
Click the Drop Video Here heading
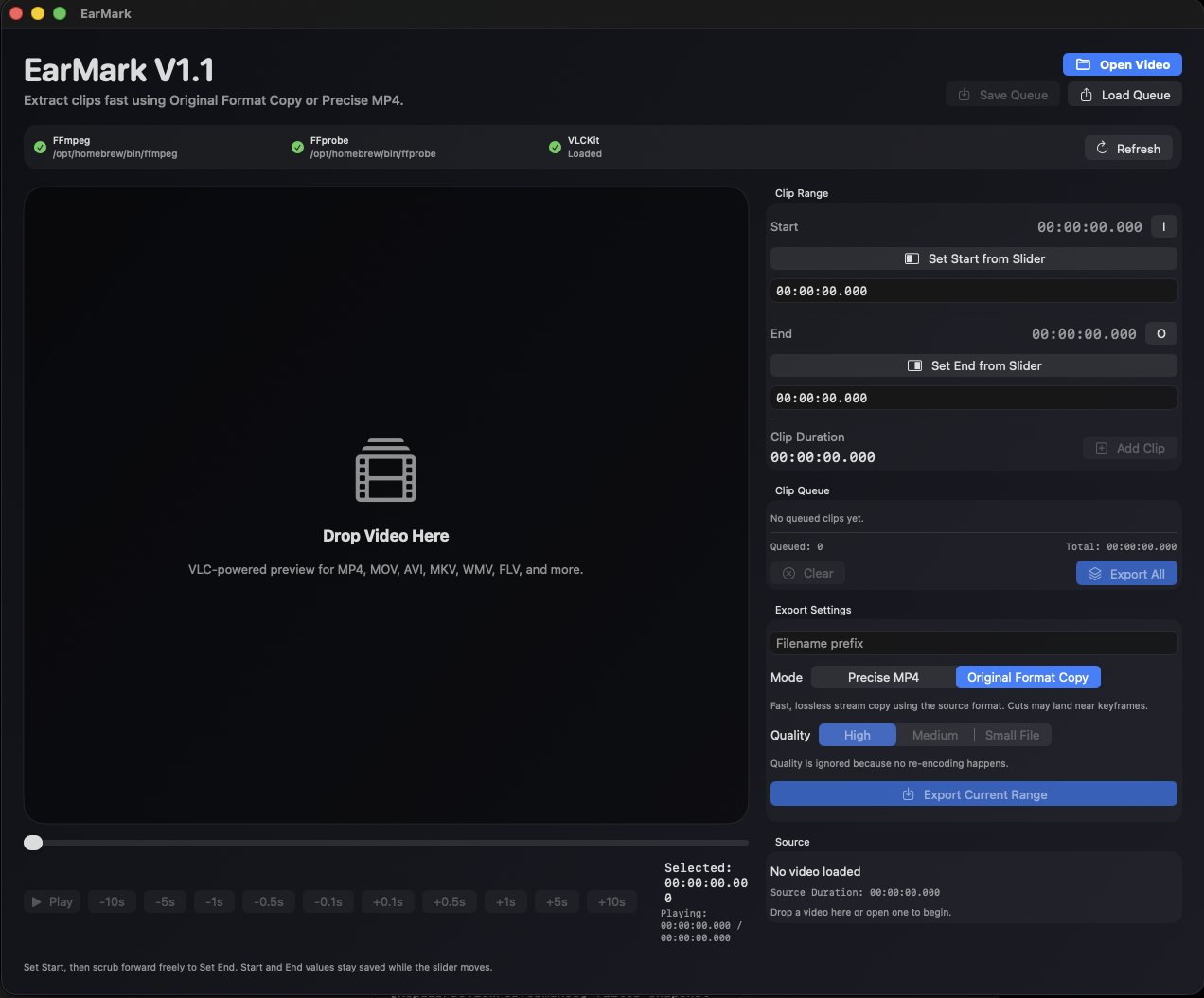[x=386, y=536]
